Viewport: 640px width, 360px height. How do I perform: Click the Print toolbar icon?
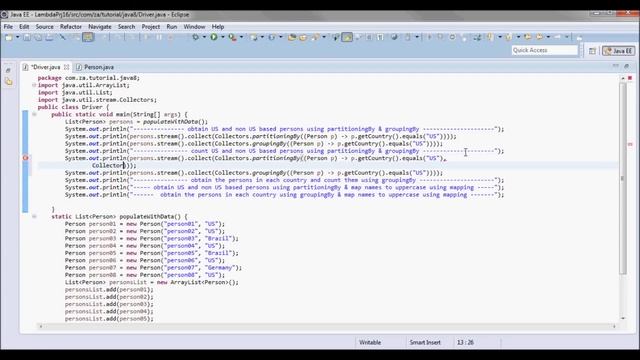tap(49, 37)
